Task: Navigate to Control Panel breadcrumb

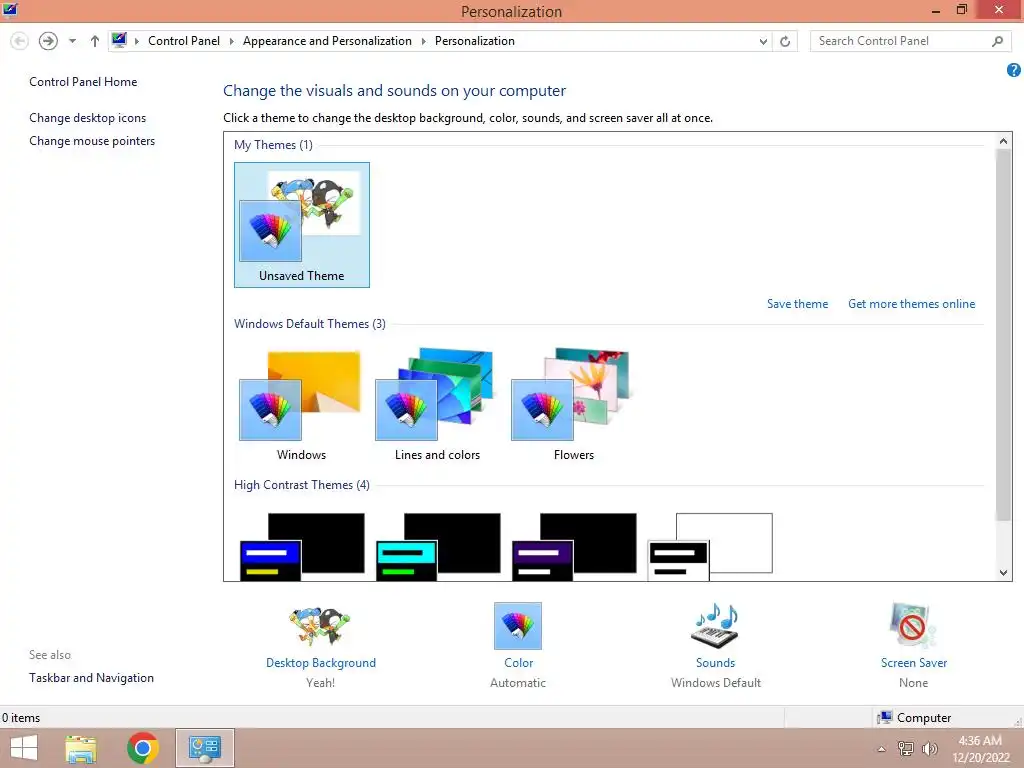Action: pyautogui.click(x=184, y=40)
